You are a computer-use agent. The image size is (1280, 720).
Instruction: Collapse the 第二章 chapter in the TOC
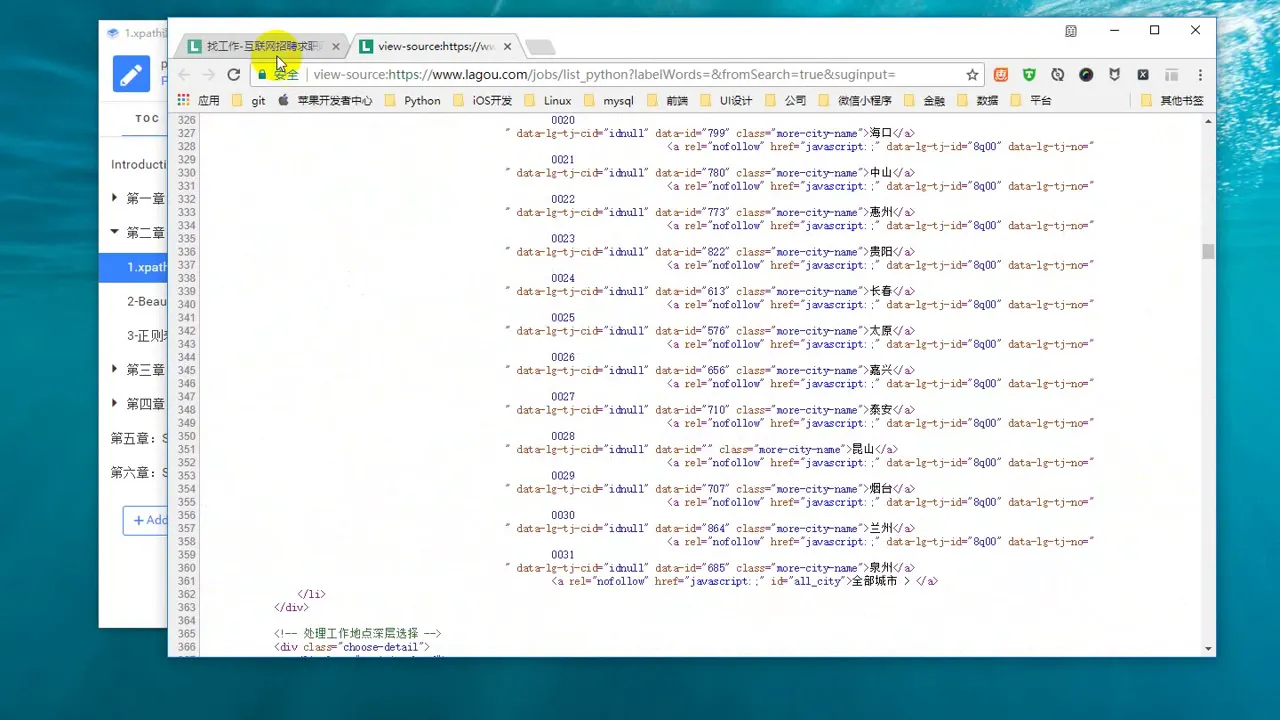(x=115, y=232)
